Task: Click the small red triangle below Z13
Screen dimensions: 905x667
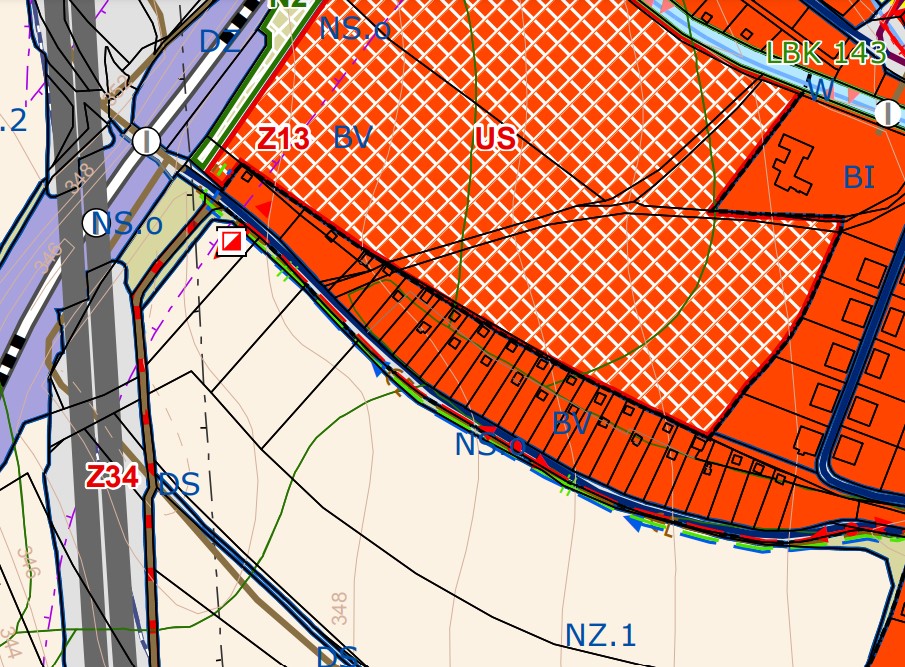Action: point(261,206)
